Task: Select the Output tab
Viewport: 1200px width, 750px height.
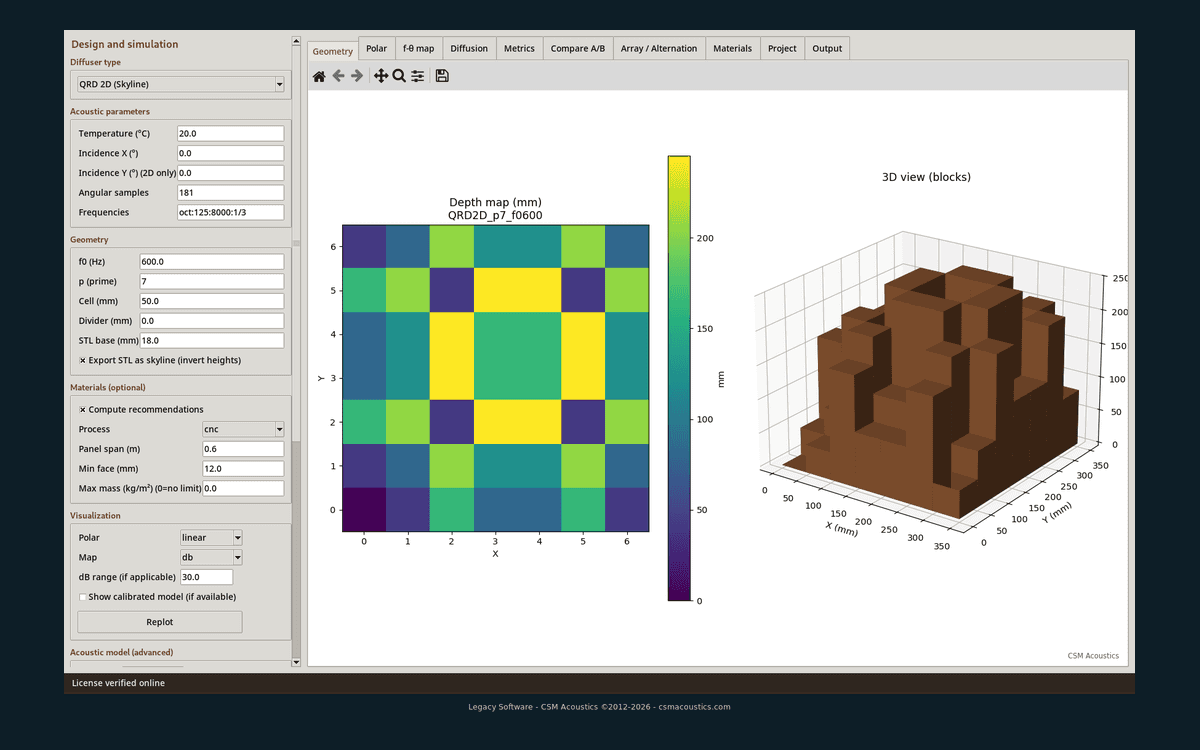Action: point(827,48)
